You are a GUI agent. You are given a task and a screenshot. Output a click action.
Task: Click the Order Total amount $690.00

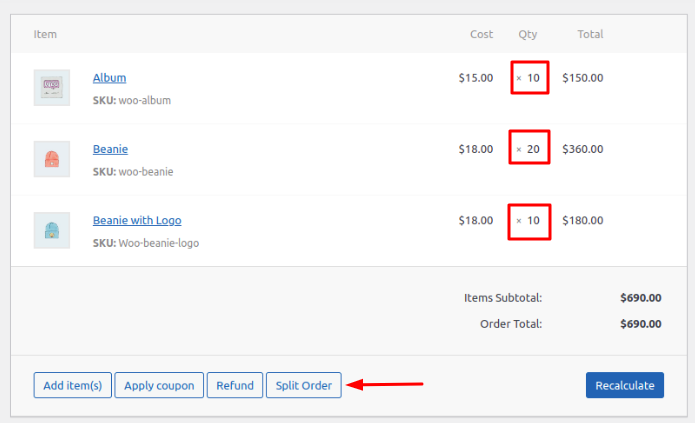(641, 324)
